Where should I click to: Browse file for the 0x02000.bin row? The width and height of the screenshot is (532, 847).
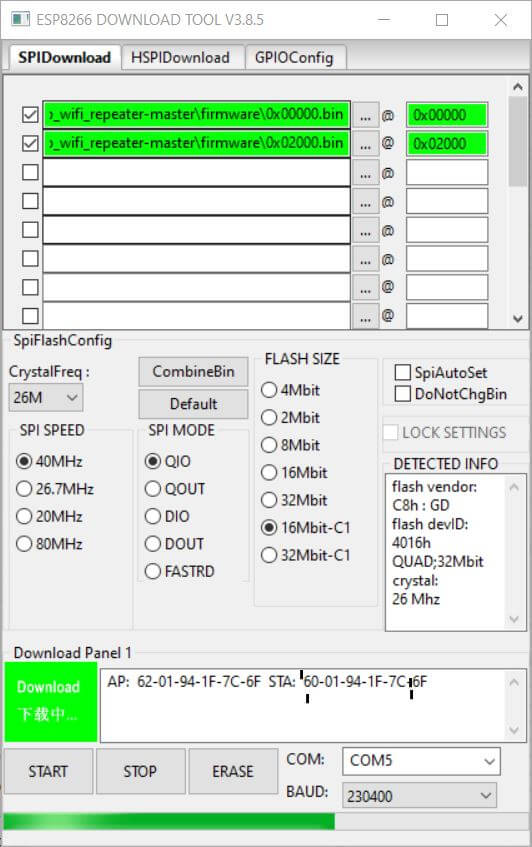[366, 144]
